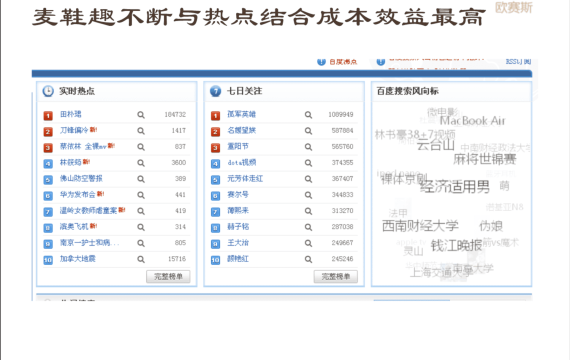Open the 重阳节 link
Screen dimensions: 570x360
point(238,146)
